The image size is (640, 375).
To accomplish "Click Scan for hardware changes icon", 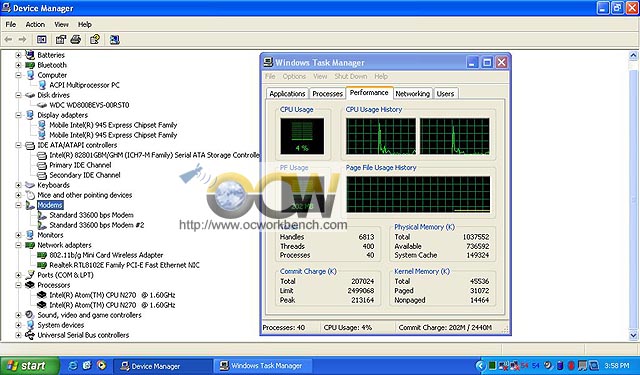I will coord(114,40).
